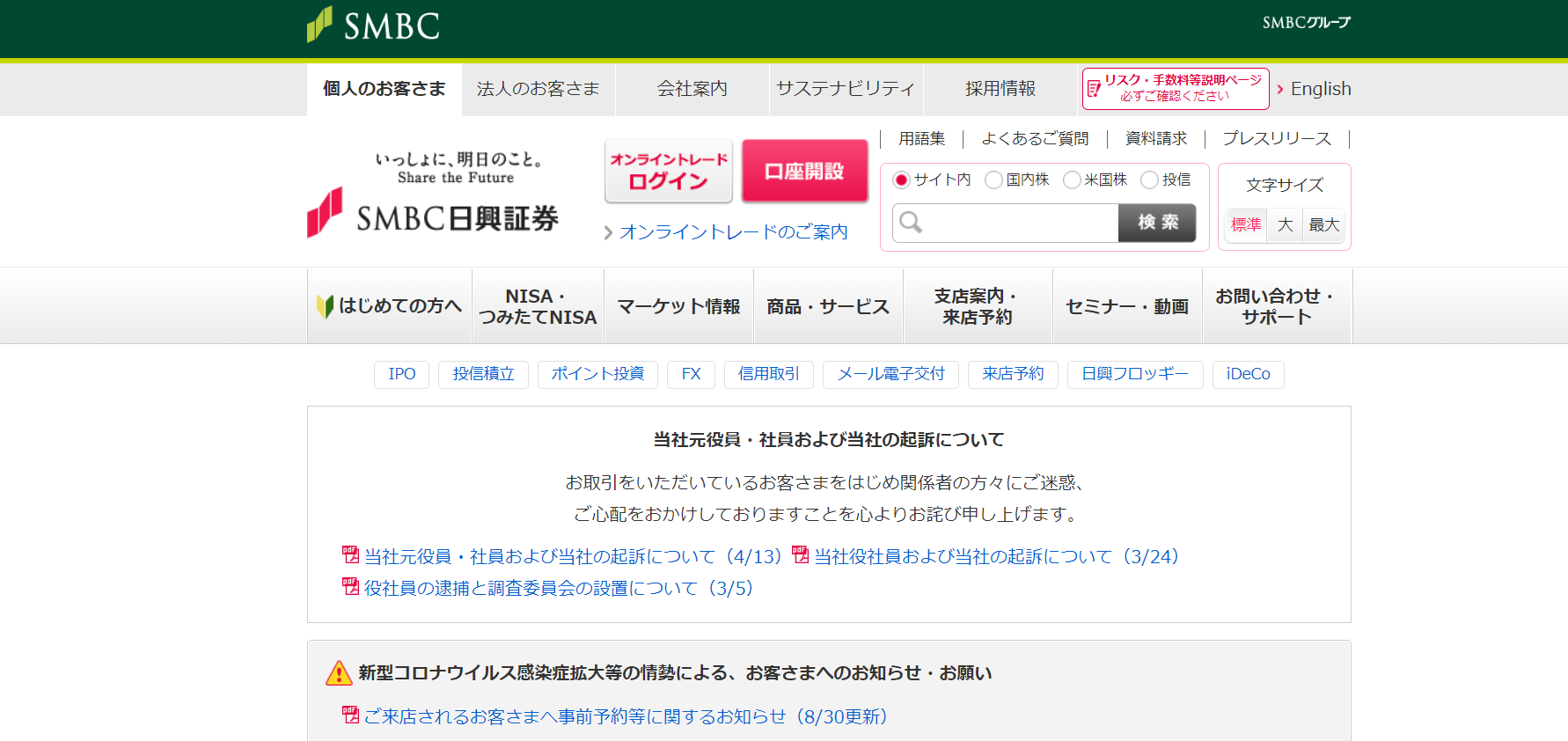Screen dimensions: 1568x741
Task: Click the メール電子交付 quick link
Action: [890, 374]
